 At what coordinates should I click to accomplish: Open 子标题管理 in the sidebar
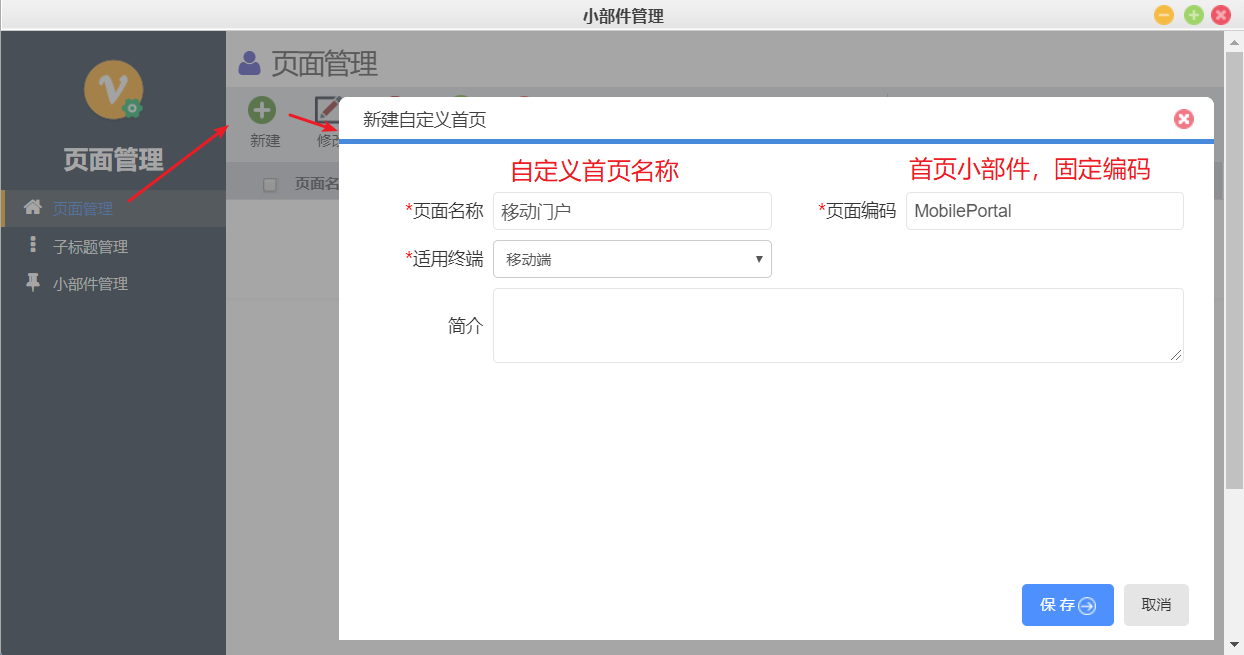pyautogui.click(x=90, y=247)
